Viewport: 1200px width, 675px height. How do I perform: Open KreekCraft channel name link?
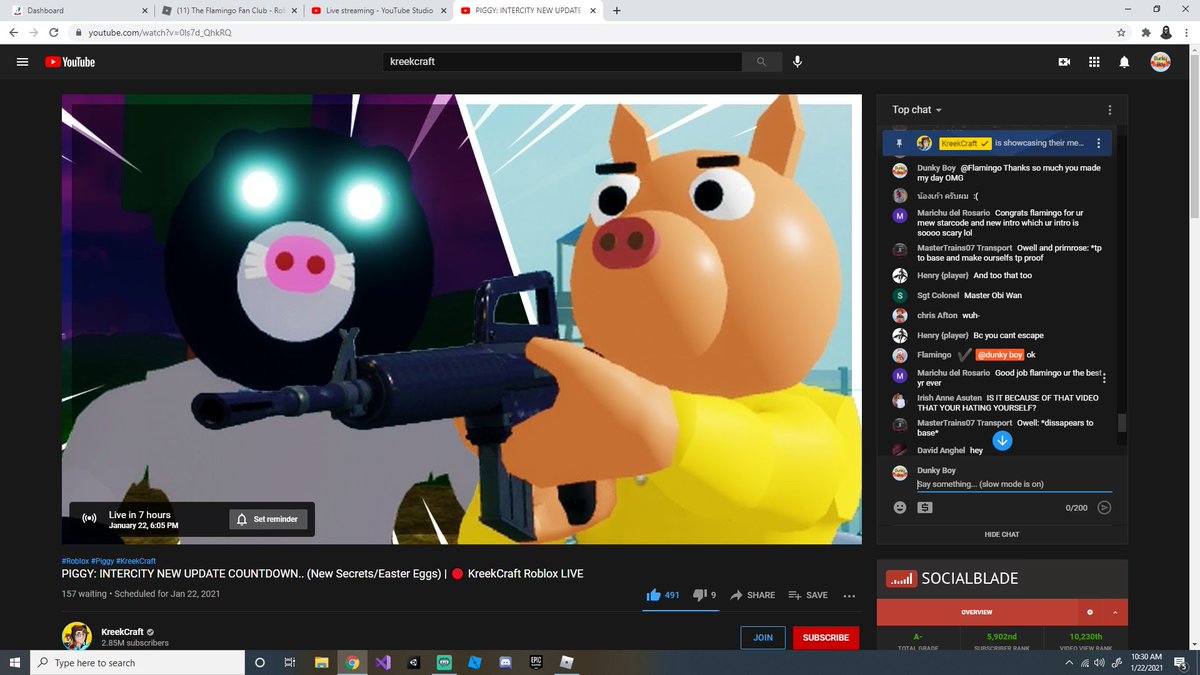coord(122,632)
